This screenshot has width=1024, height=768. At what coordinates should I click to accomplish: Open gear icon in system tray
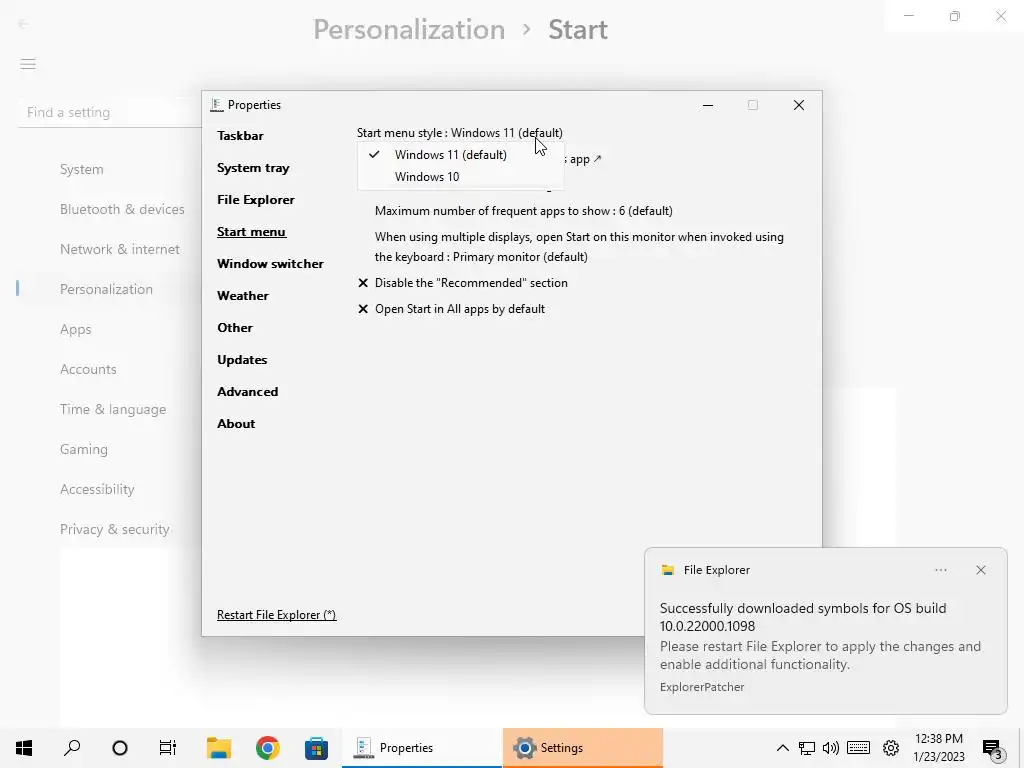tap(891, 748)
